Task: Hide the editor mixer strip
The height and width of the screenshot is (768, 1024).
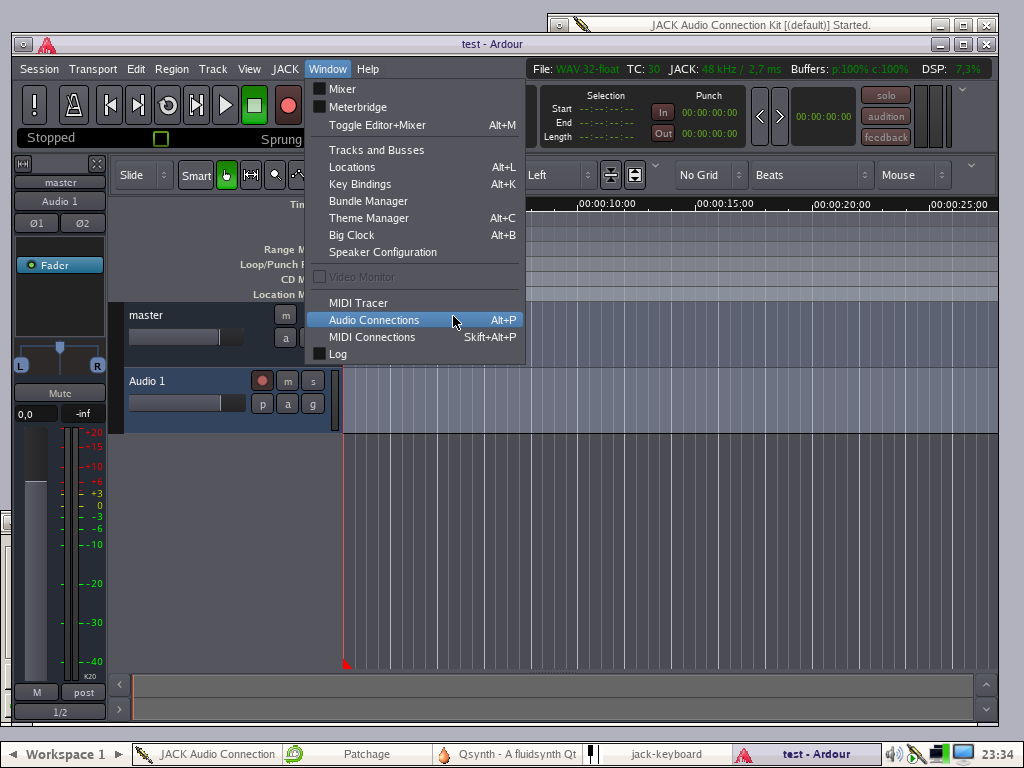Action: [97, 164]
